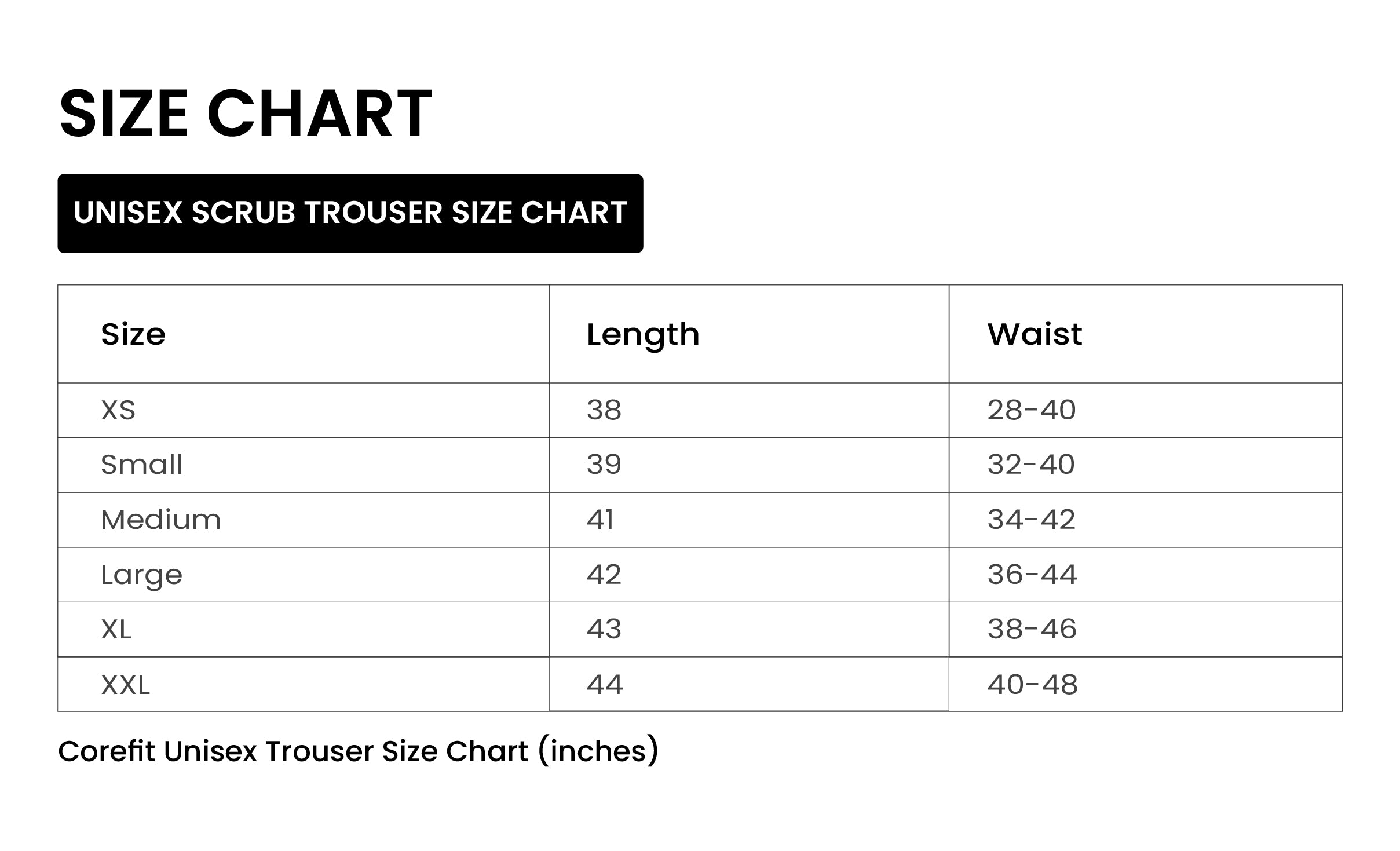The image size is (1400, 851).
Task: Select the Length column header
Action: [642, 334]
